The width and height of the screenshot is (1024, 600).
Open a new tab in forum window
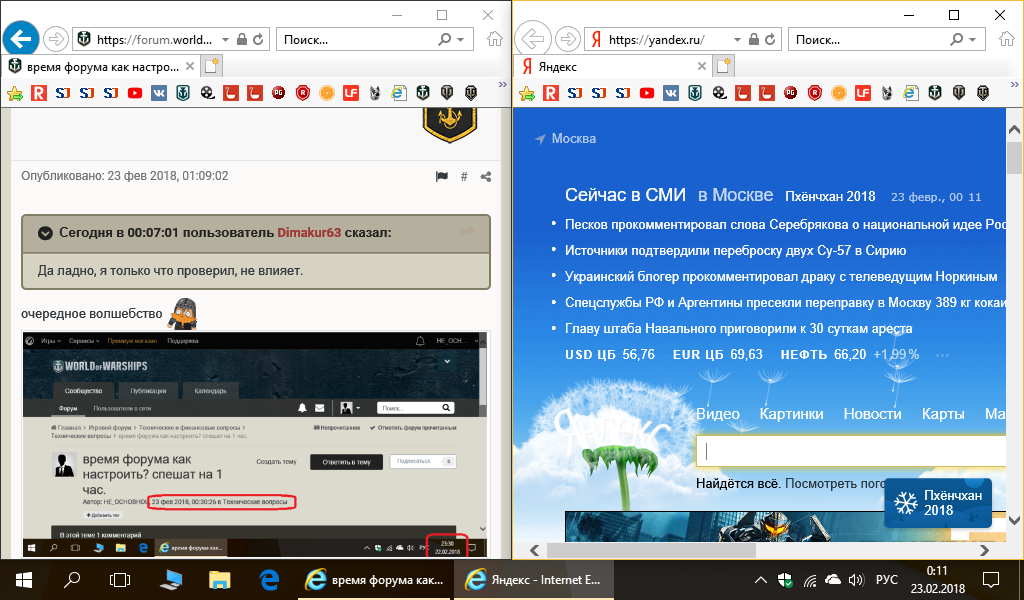[212, 66]
